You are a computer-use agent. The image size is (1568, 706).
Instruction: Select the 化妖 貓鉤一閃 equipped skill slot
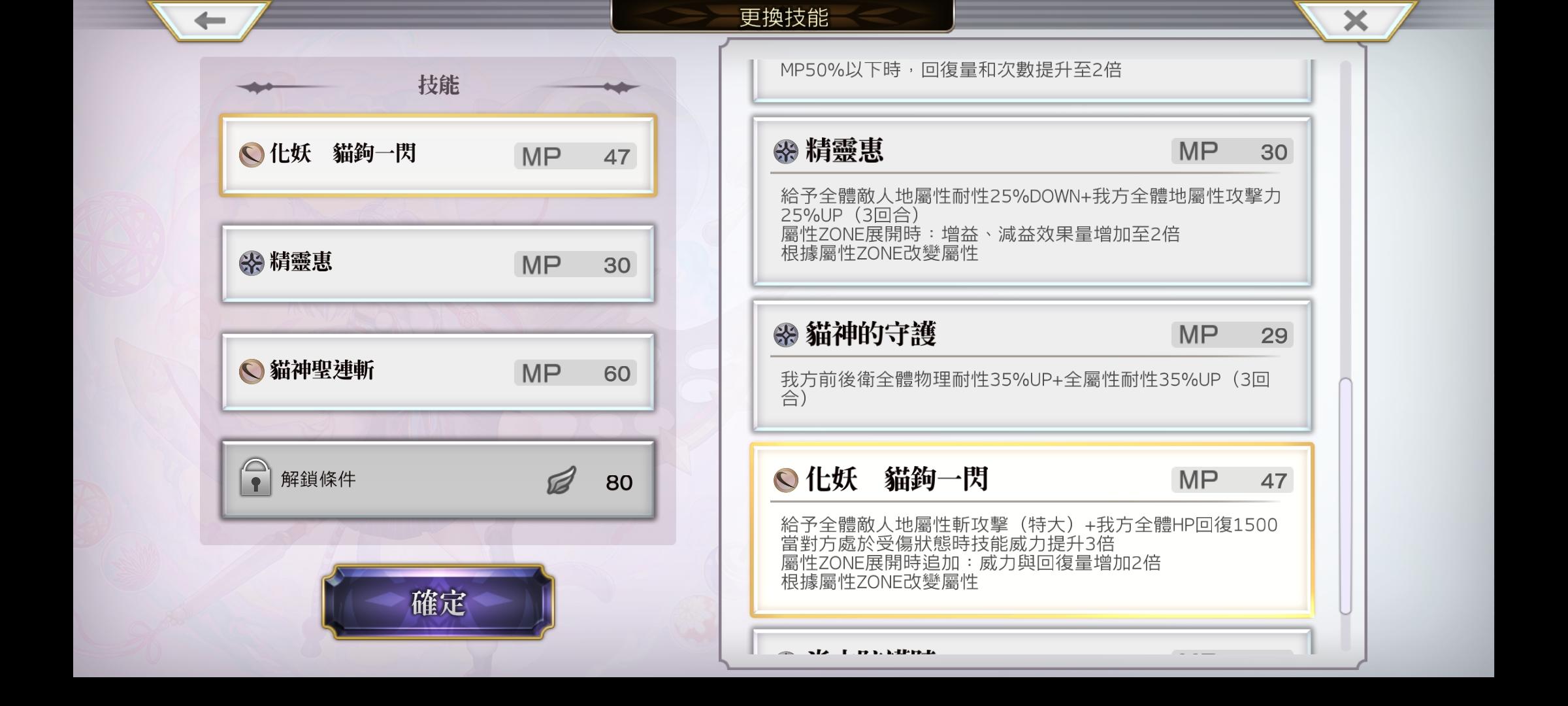(x=438, y=156)
